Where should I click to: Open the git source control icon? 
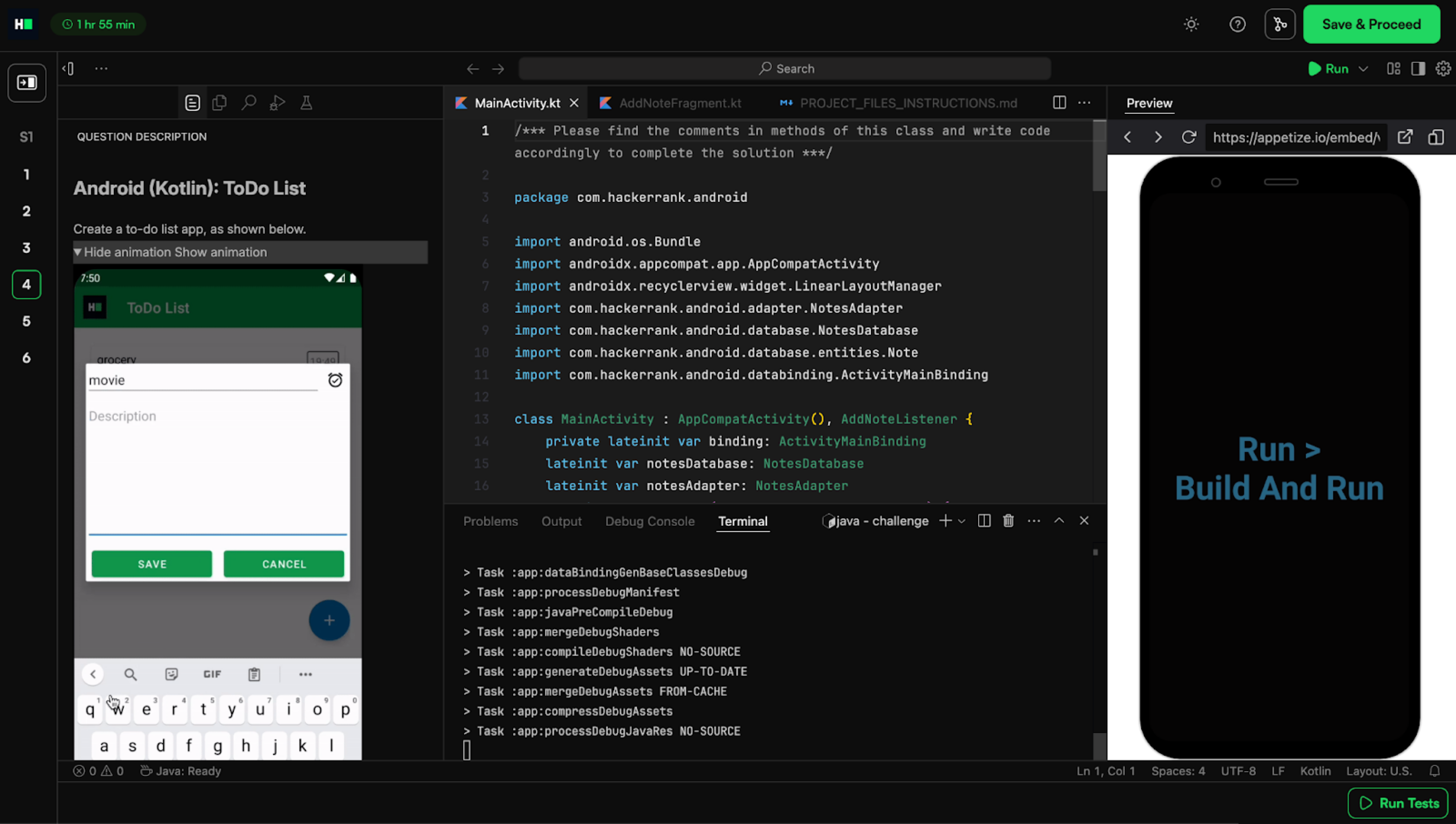tap(1280, 25)
